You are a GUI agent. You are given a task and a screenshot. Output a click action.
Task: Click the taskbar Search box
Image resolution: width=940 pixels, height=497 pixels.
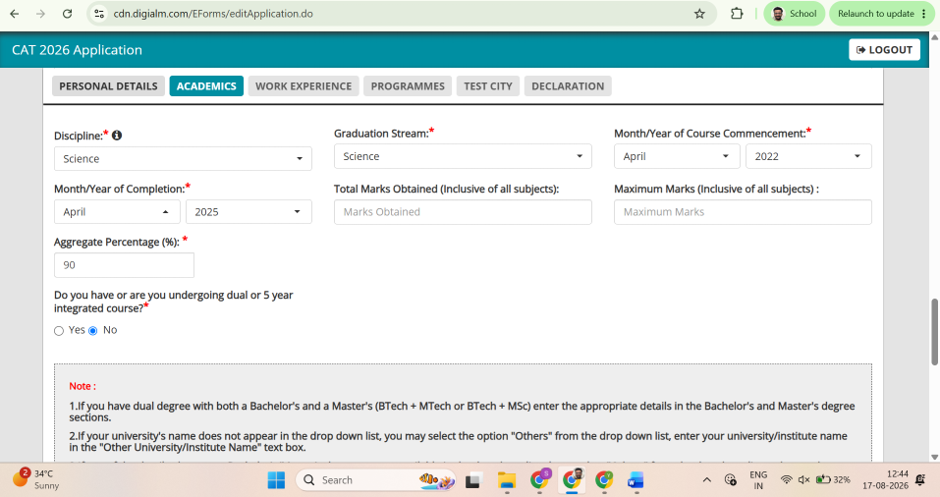pyautogui.click(x=376, y=480)
